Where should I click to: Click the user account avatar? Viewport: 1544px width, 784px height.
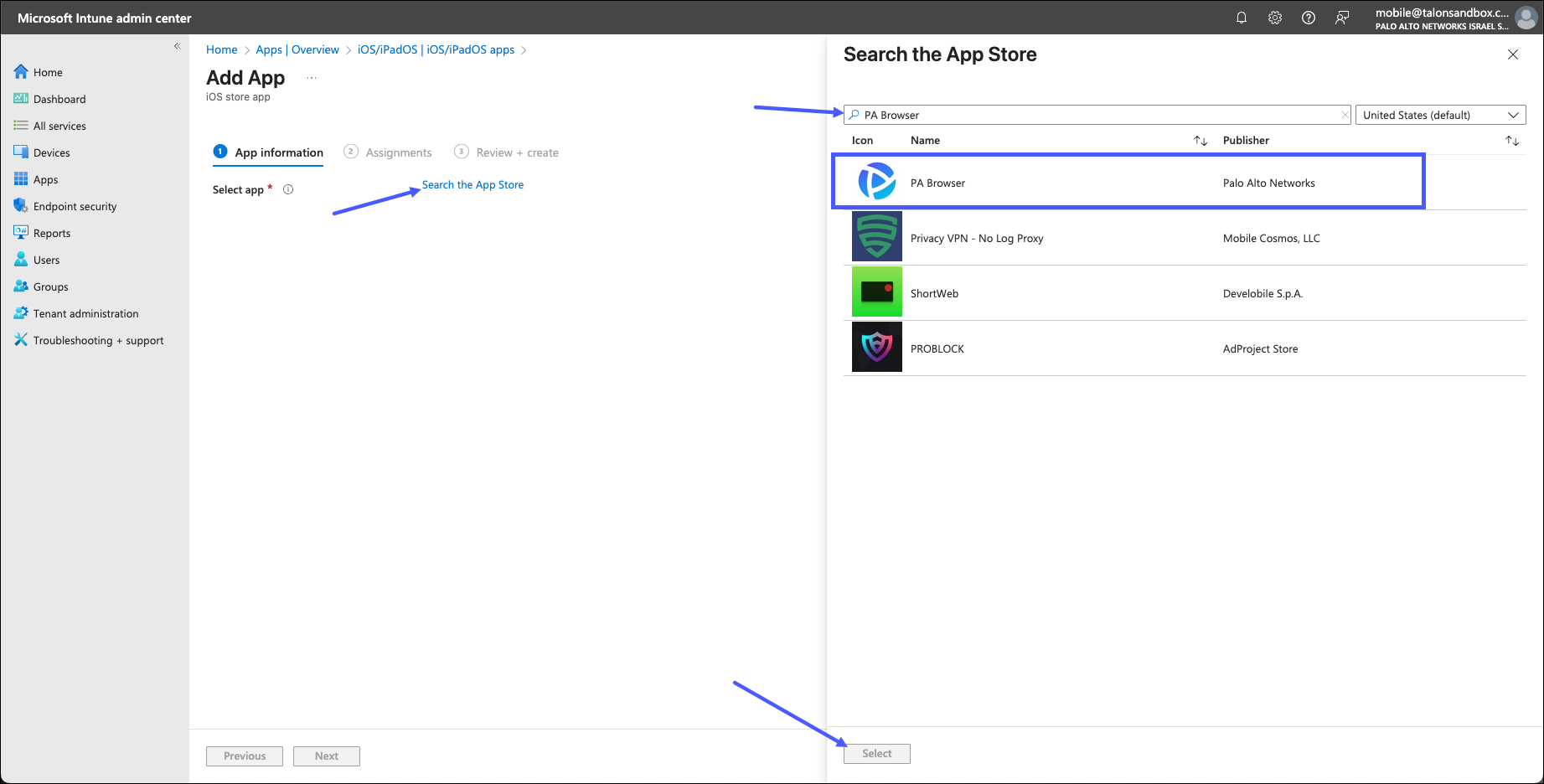[x=1526, y=18]
